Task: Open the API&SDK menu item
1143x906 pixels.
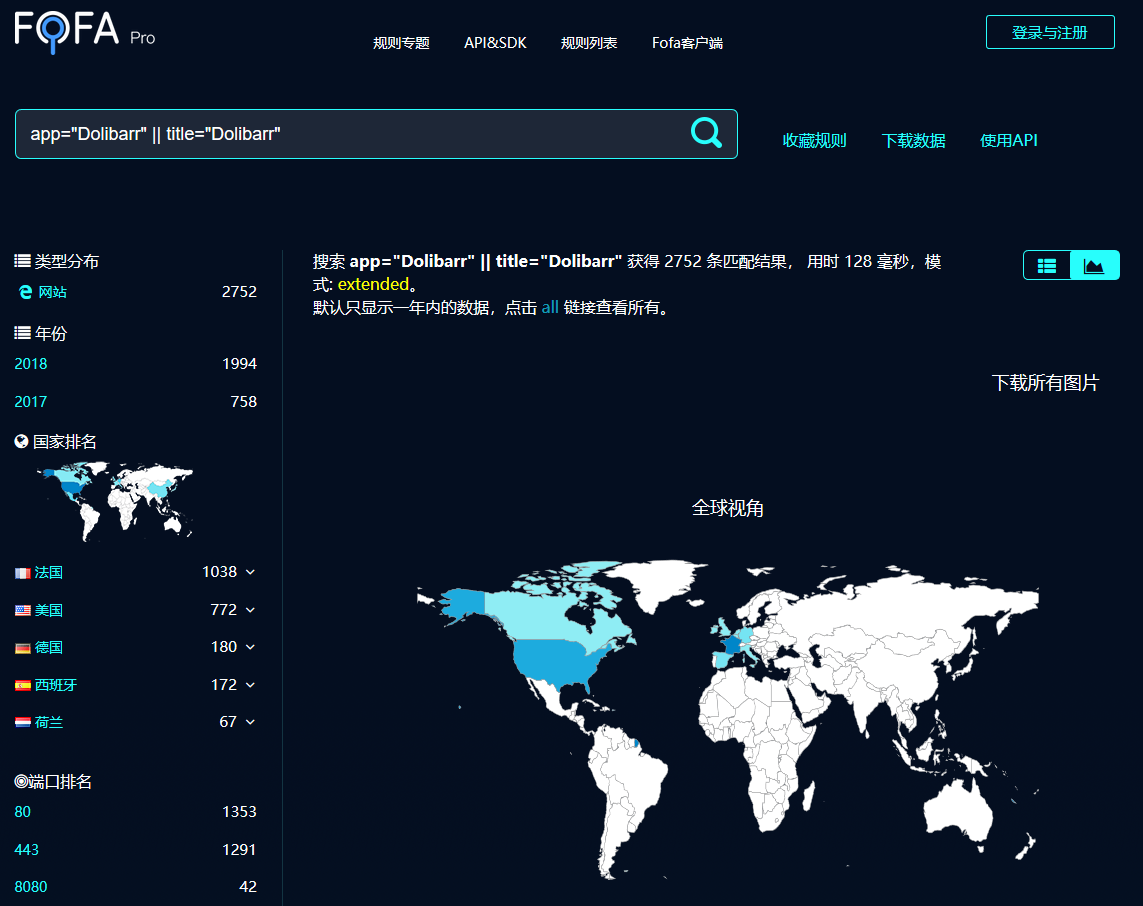Action: click(495, 43)
